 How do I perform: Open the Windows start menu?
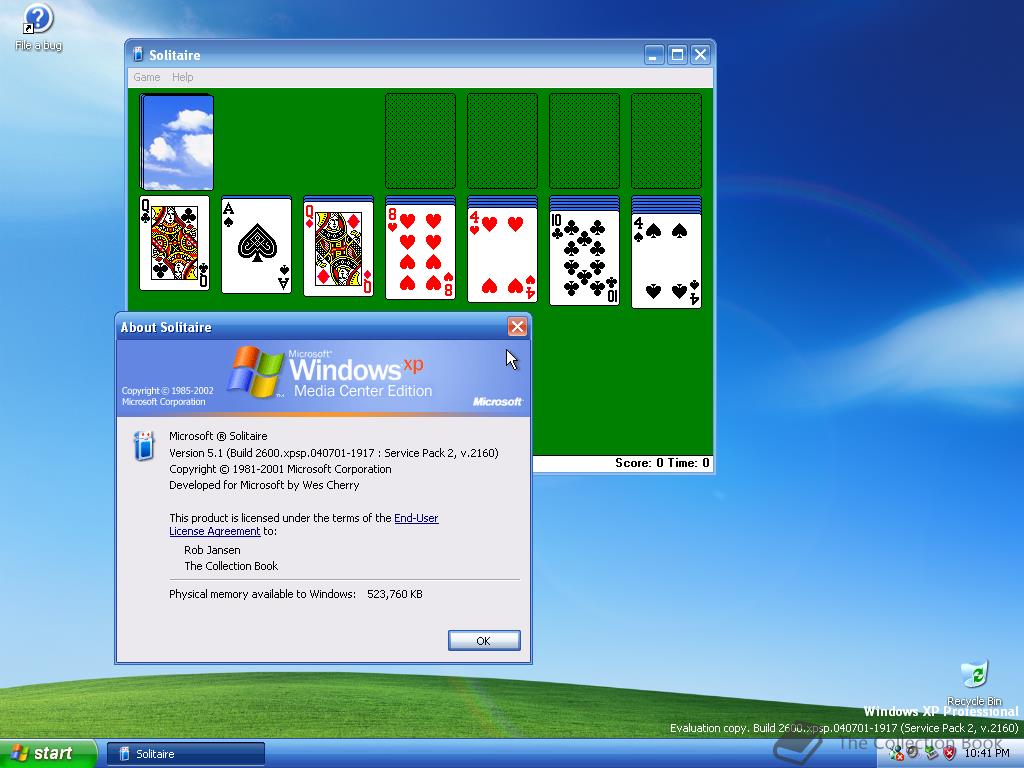point(47,754)
